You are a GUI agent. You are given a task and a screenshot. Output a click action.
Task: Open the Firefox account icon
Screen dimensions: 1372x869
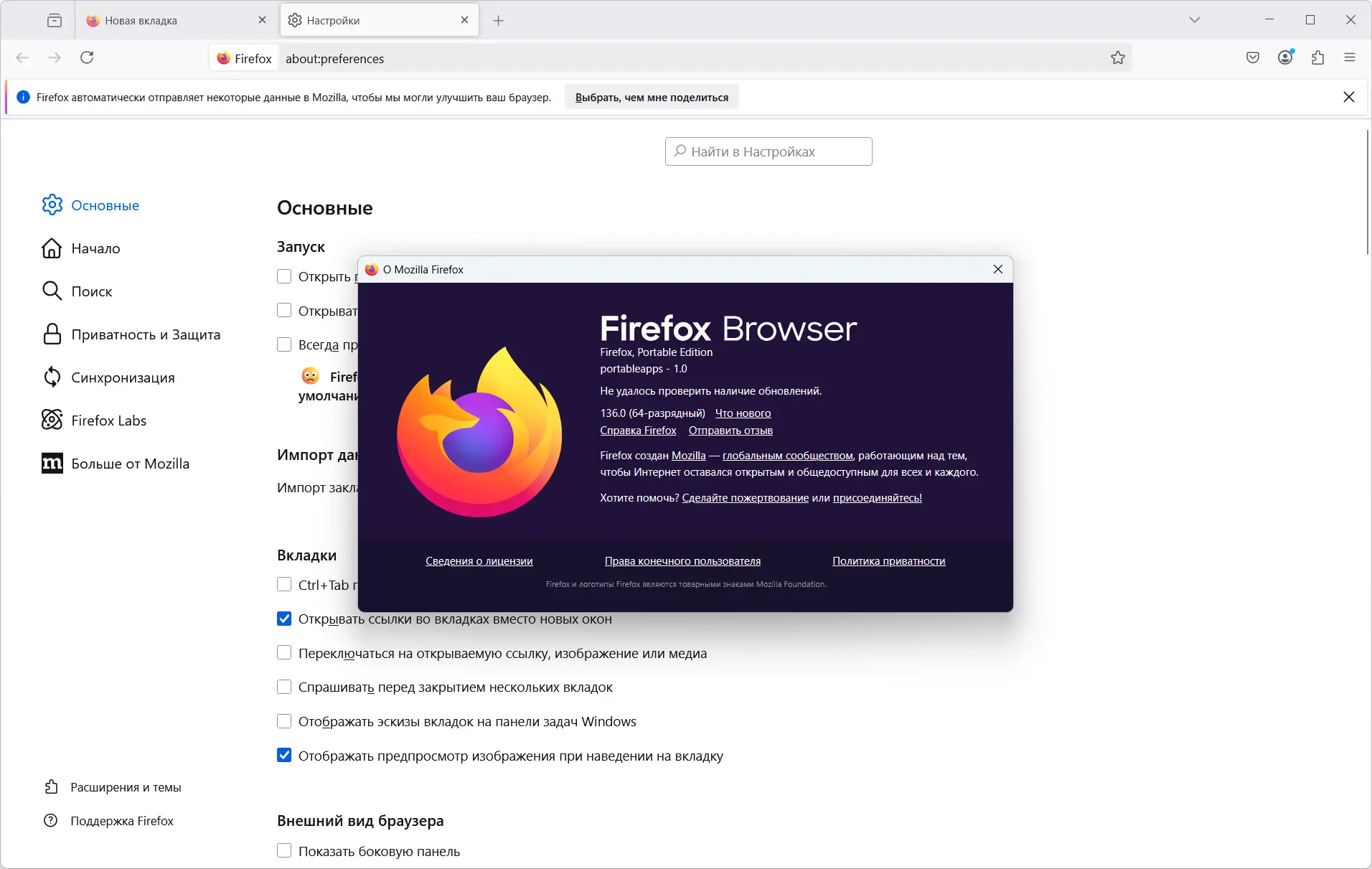[1285, 58]
